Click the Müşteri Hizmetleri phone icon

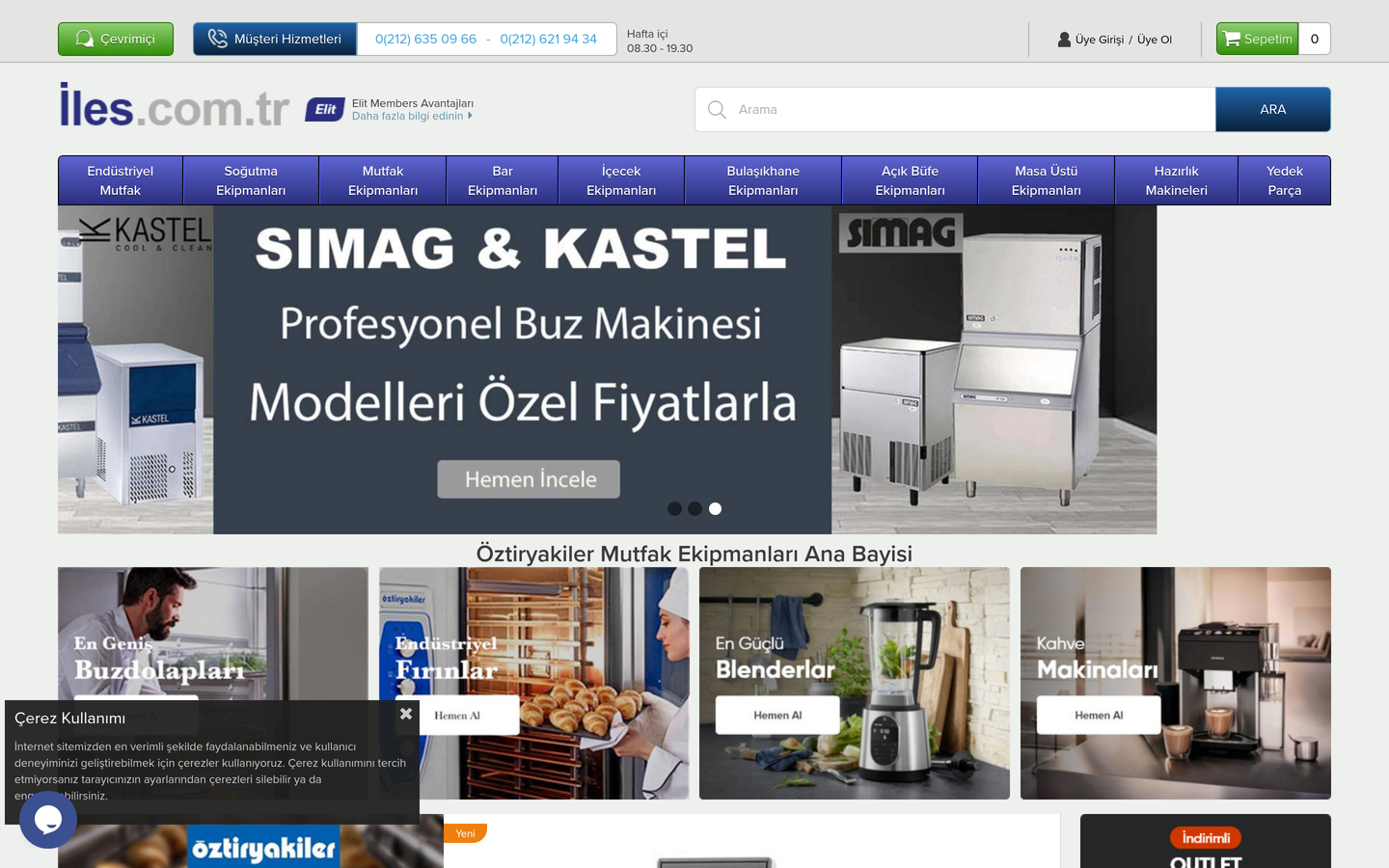coord(218,39)
